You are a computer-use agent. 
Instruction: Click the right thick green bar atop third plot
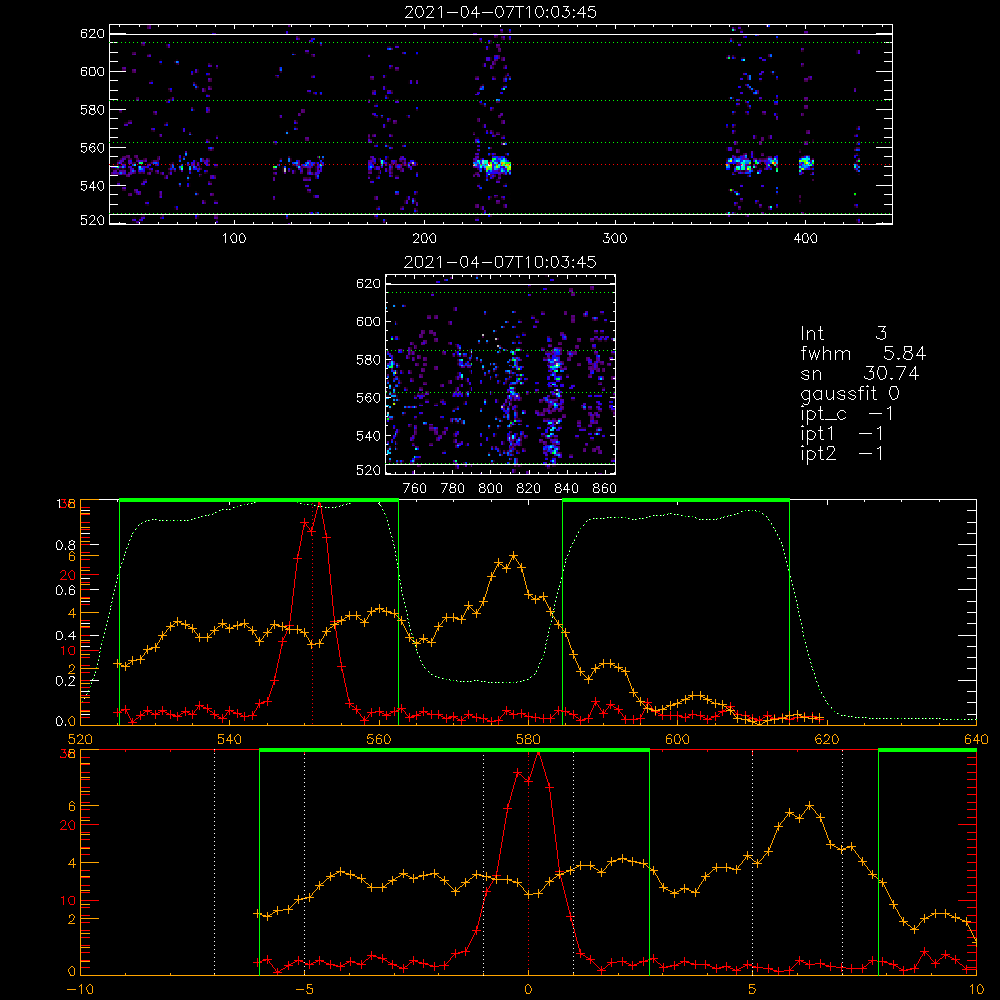[x=676, y=501]
